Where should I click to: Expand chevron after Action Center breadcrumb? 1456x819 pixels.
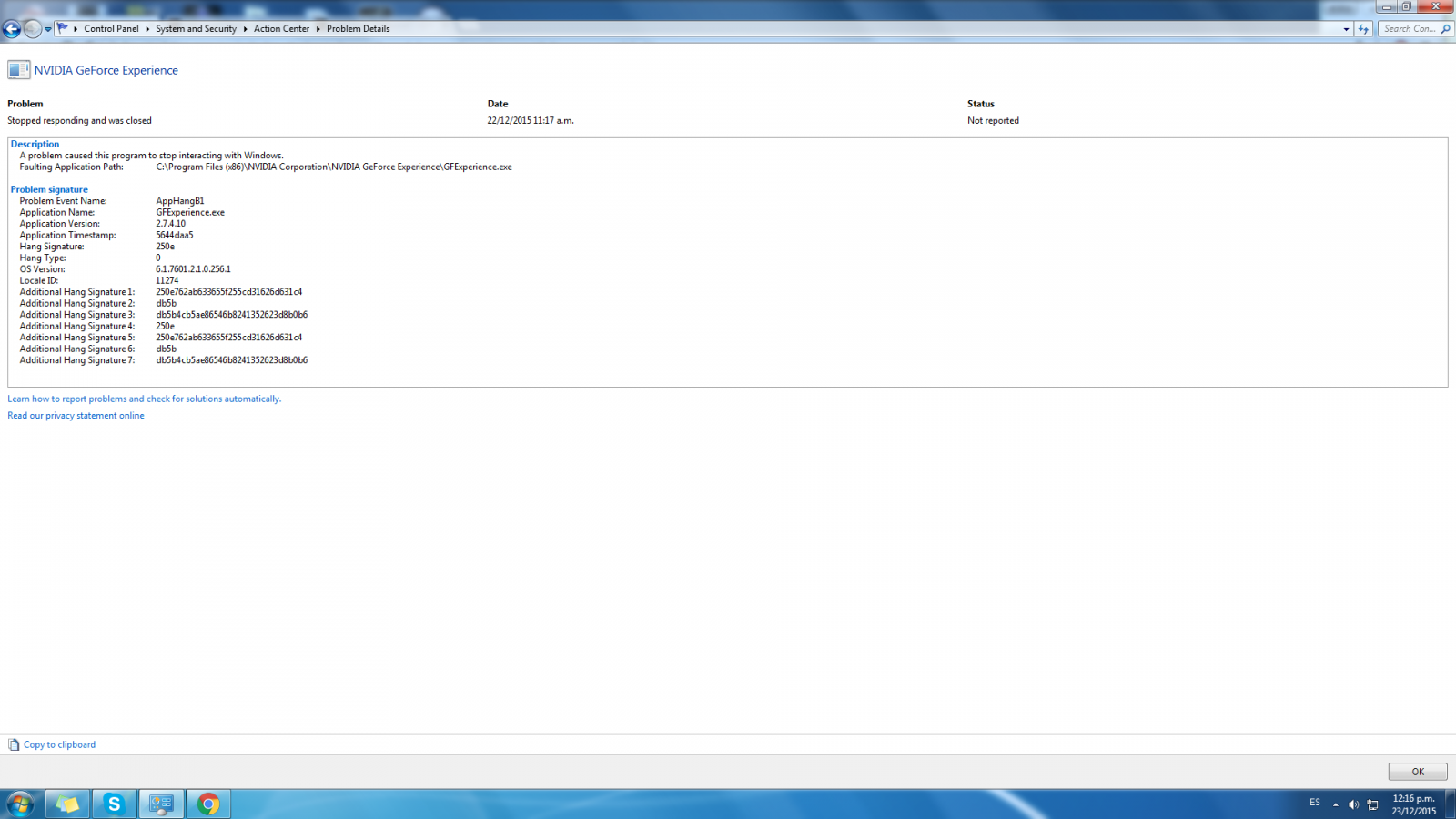pyautogui.click(x=318, y=29)
